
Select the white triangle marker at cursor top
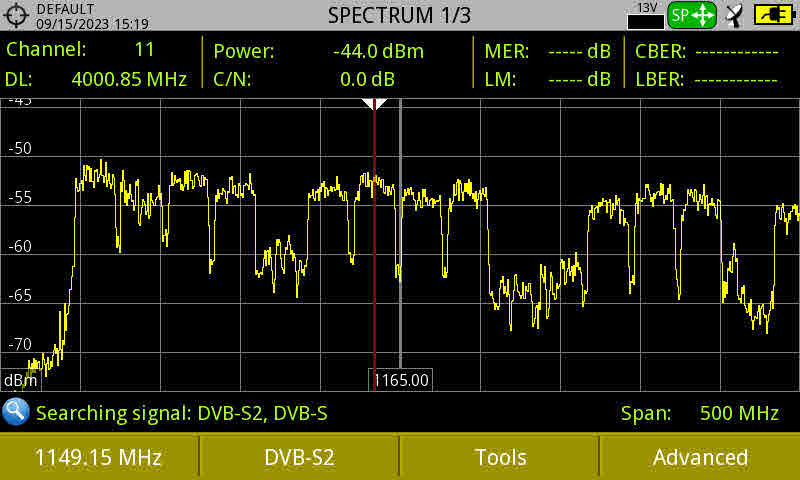click(x=374, y=104)
